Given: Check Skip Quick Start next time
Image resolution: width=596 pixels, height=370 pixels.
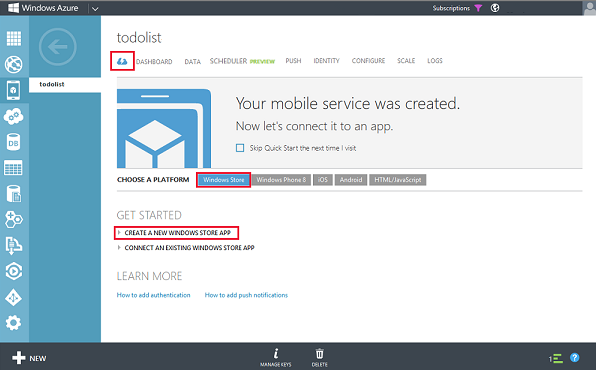Looking at the screenshot, I should click(x=240, y=148).
